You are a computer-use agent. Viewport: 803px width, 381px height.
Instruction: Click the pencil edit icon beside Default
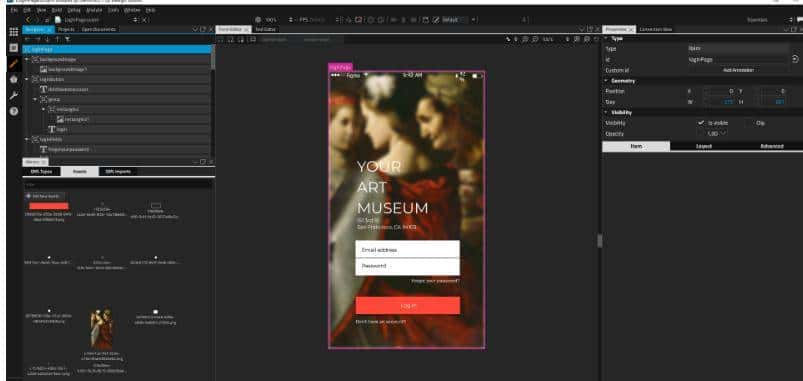pos(436,19)
